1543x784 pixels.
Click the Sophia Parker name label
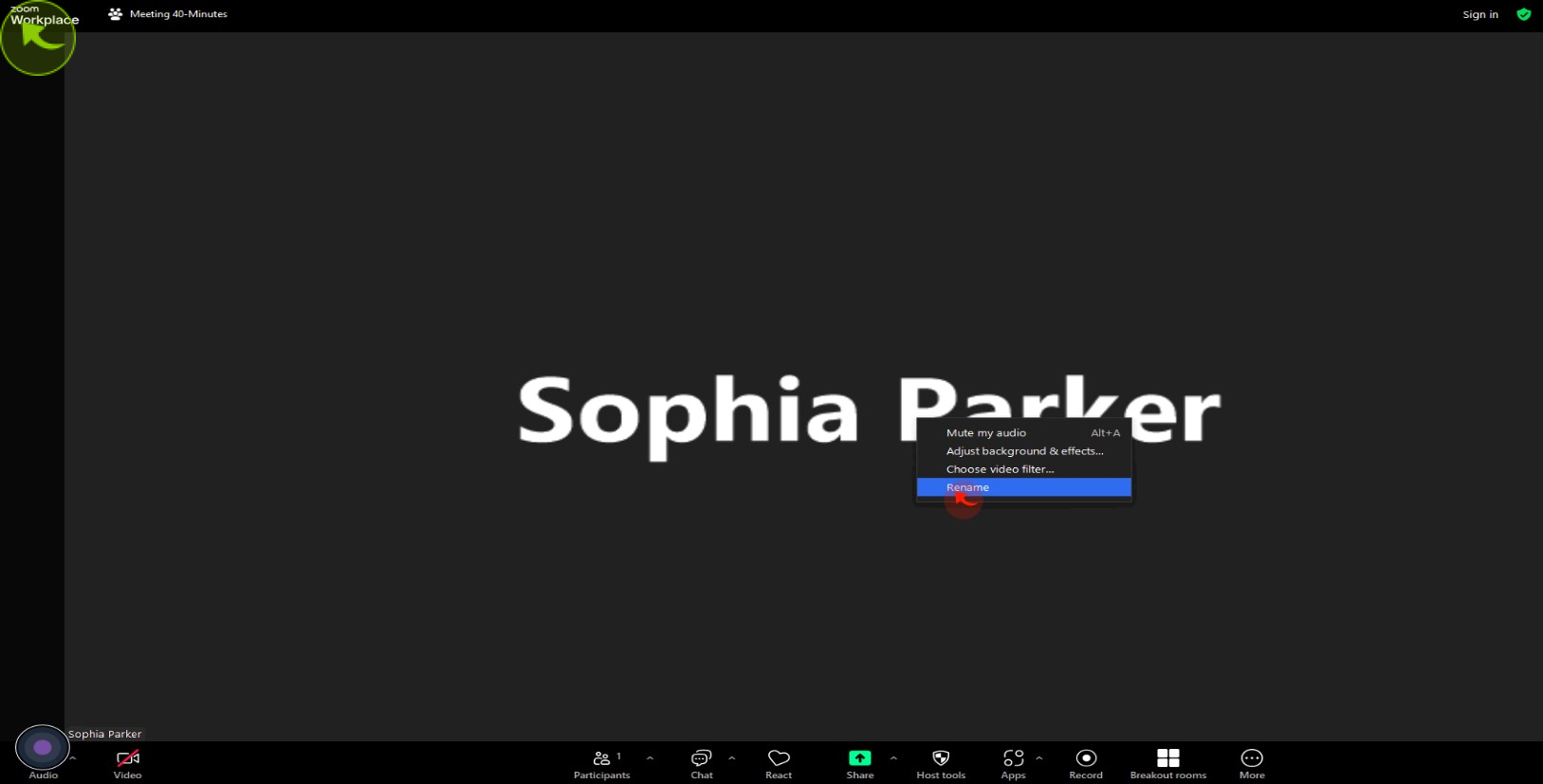(x=105, y=734)
